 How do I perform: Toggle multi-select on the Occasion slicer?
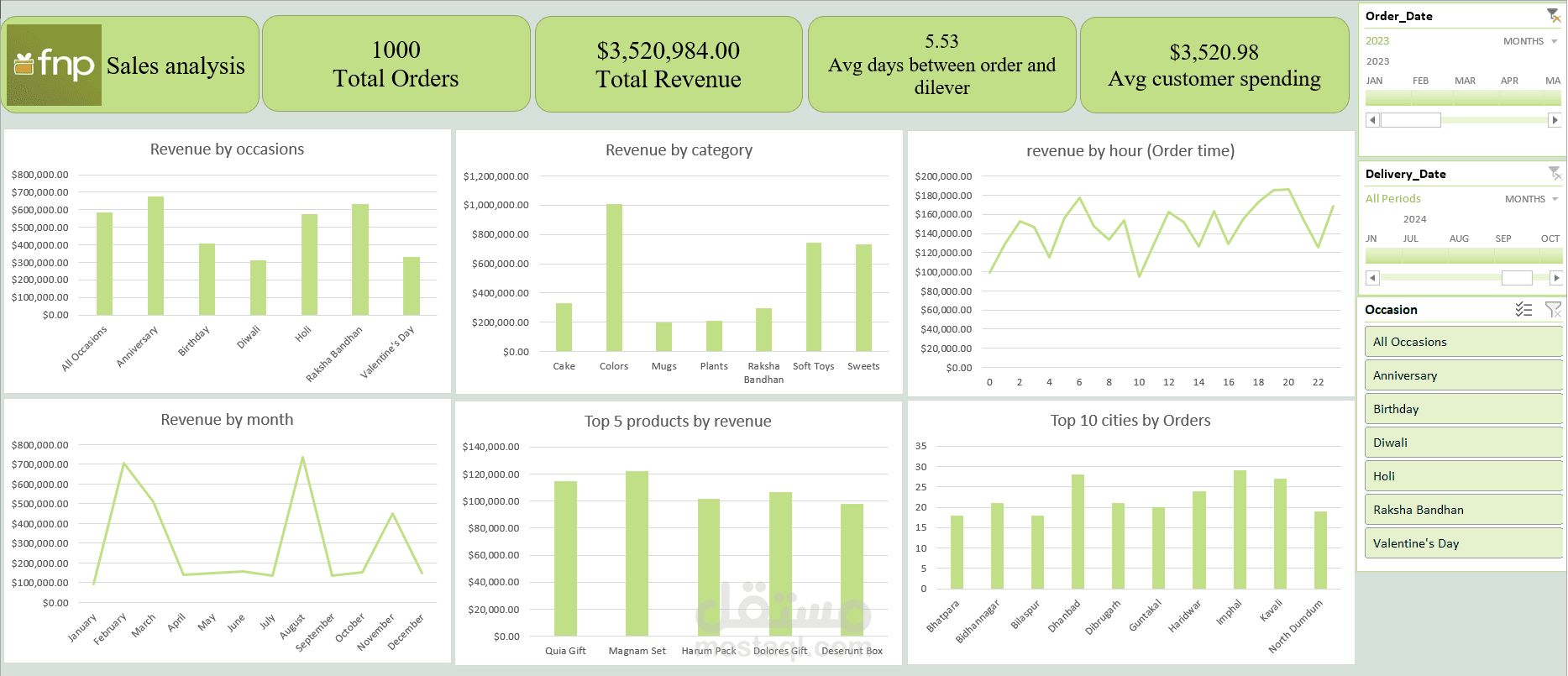(1523, 310)
